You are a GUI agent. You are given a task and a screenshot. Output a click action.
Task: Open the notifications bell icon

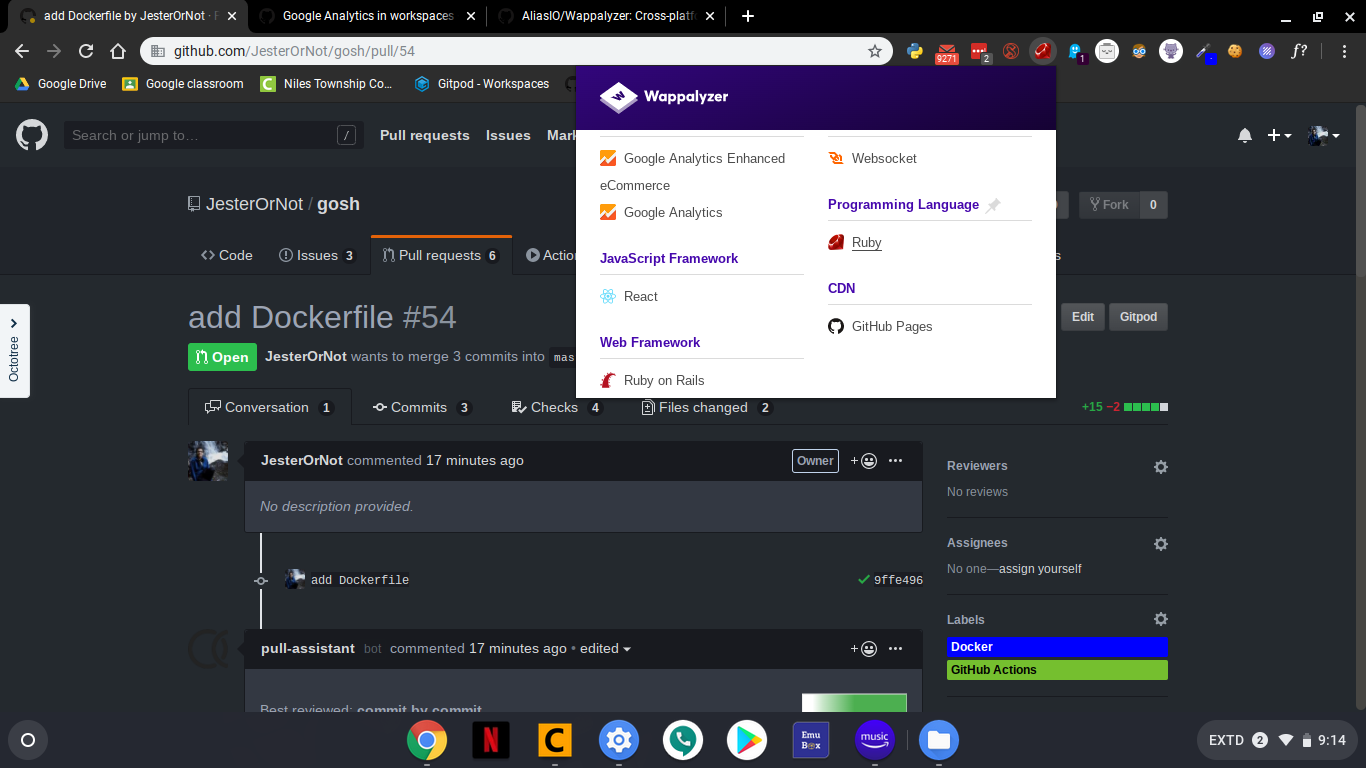1245,135
